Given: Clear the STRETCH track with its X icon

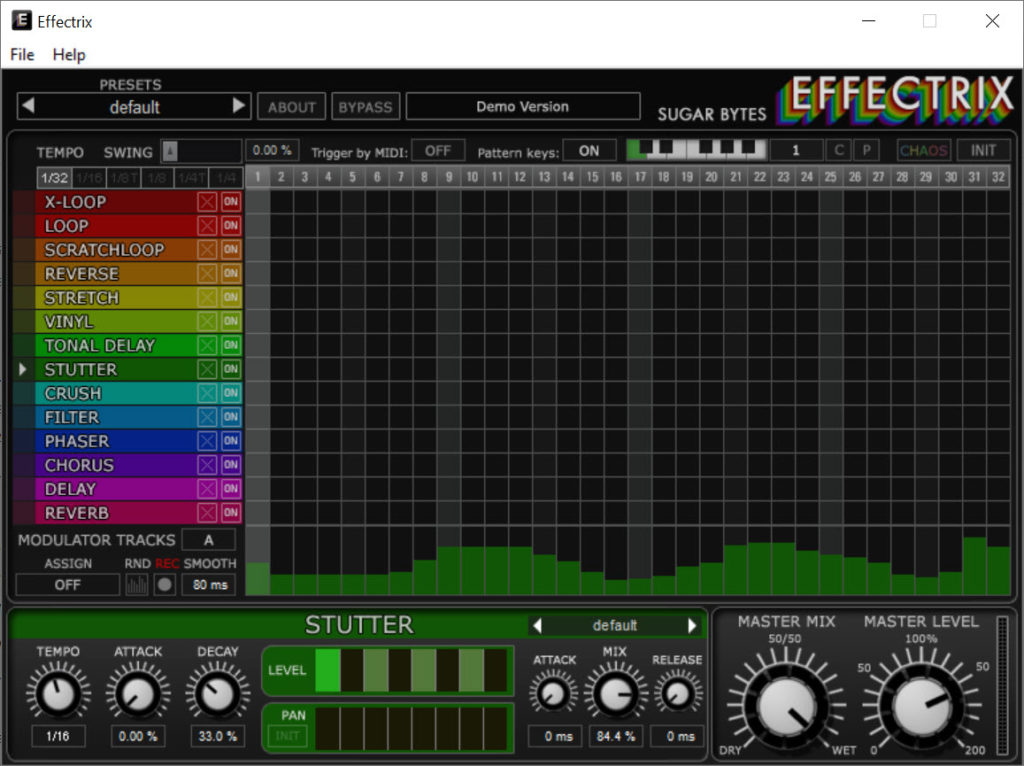Looking at the screenshot, I should coord(207,298).
